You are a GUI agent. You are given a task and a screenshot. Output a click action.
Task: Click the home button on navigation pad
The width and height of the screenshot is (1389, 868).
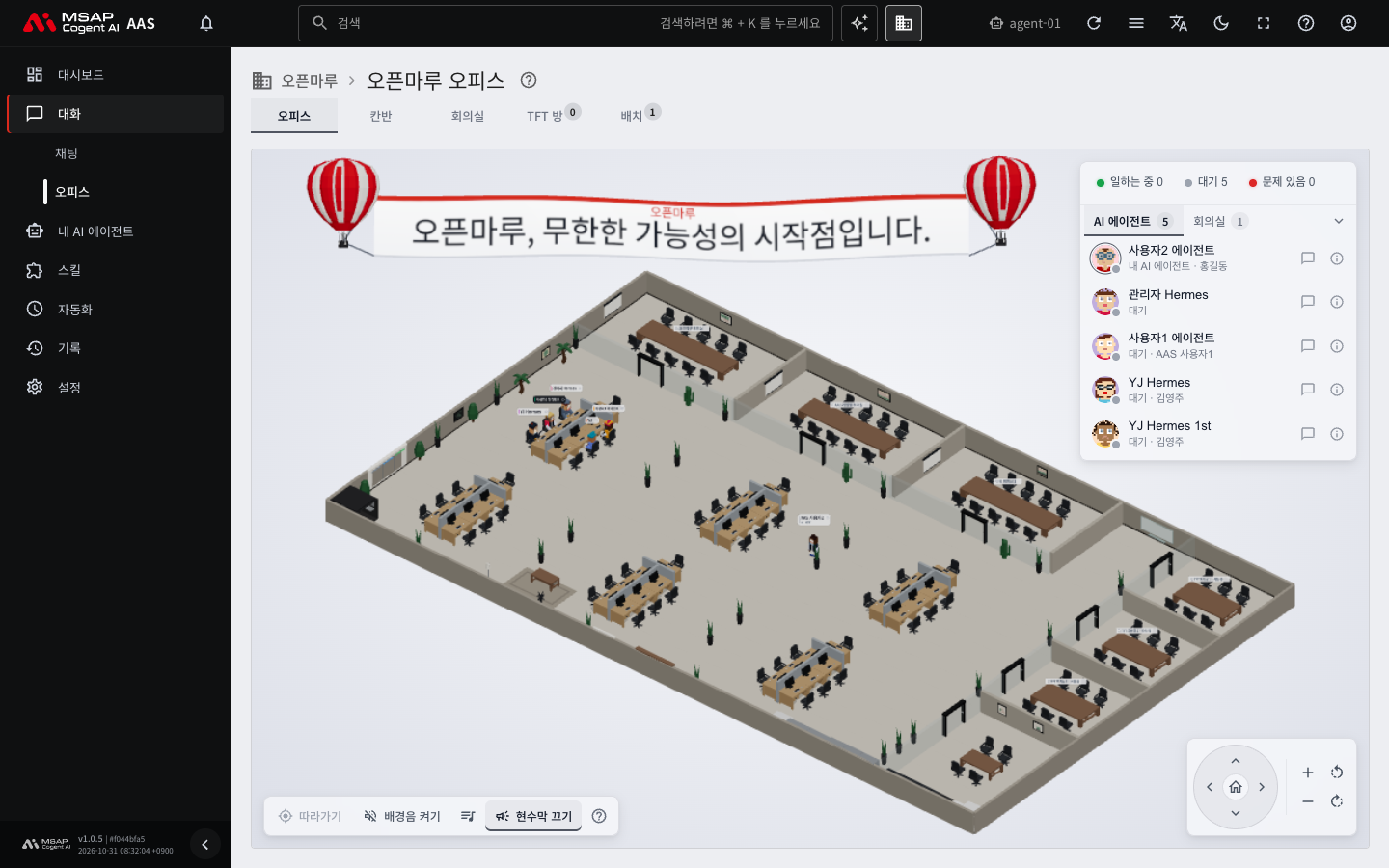1236,787
